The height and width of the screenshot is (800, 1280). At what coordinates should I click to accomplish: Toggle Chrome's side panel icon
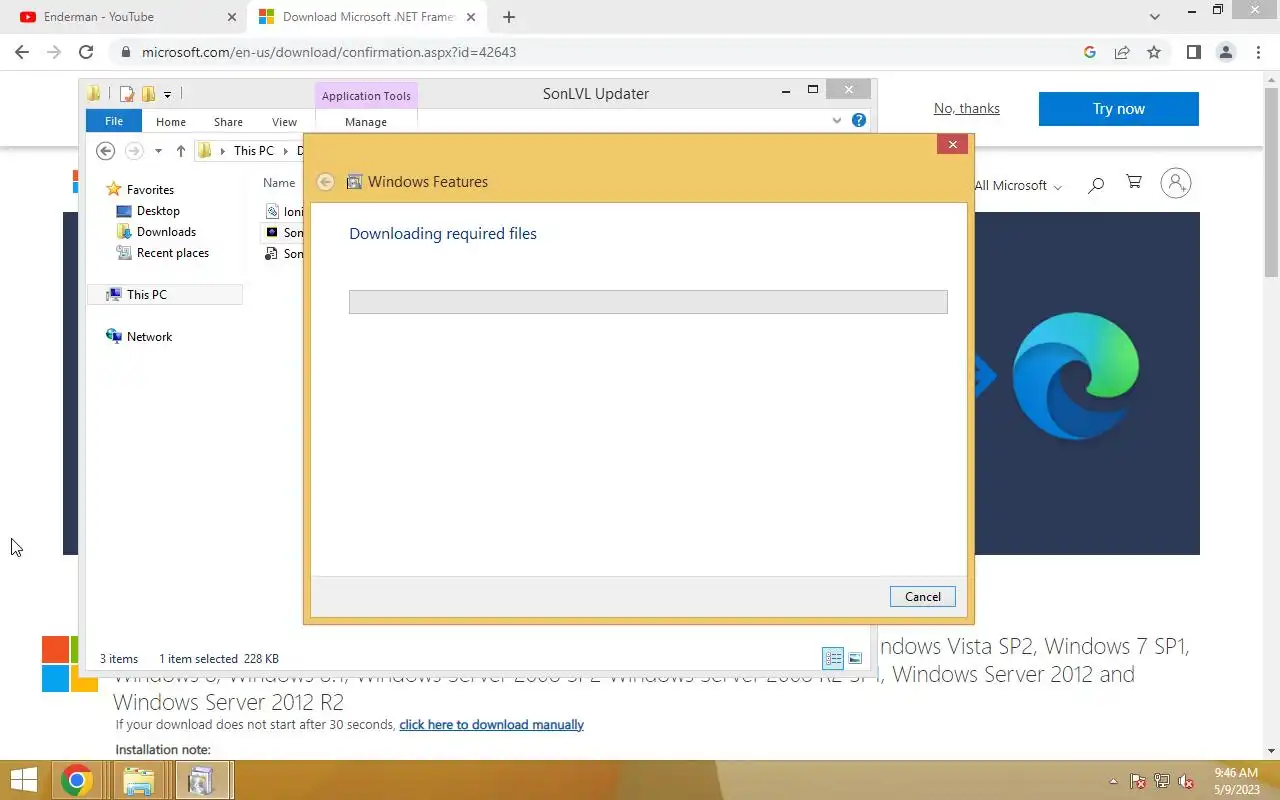click(x=1193, y=52)
